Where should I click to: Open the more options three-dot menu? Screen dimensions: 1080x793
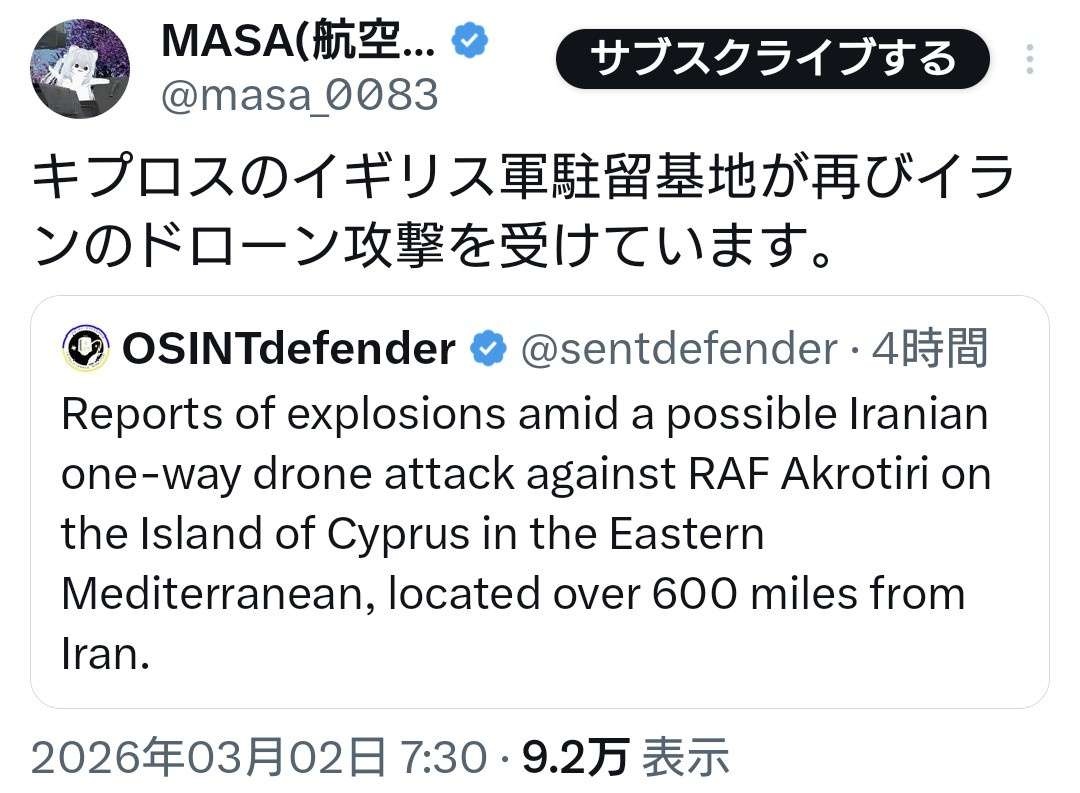pyautogui.click(x=1029, y=60)
